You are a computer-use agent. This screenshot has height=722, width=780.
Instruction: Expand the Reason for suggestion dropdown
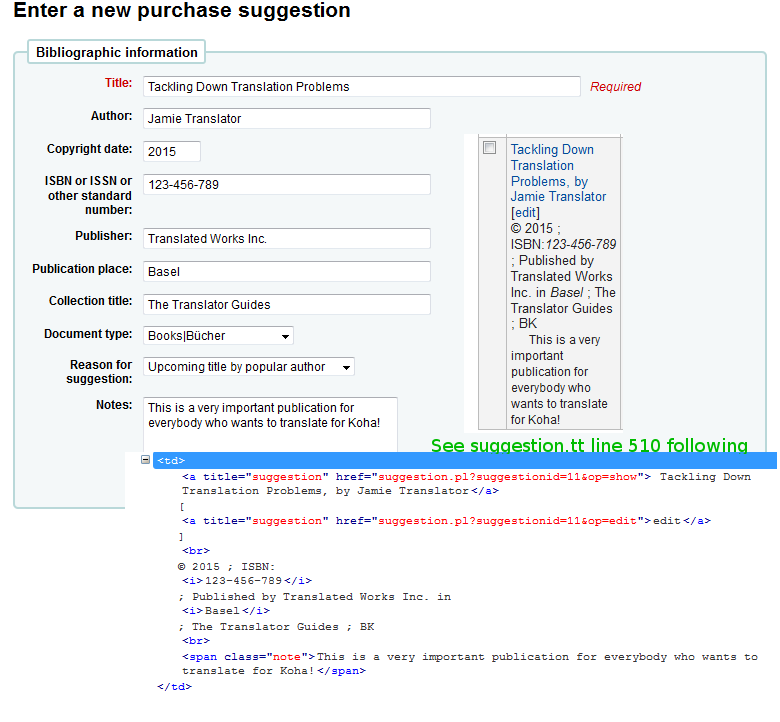[x=248, y=367]
